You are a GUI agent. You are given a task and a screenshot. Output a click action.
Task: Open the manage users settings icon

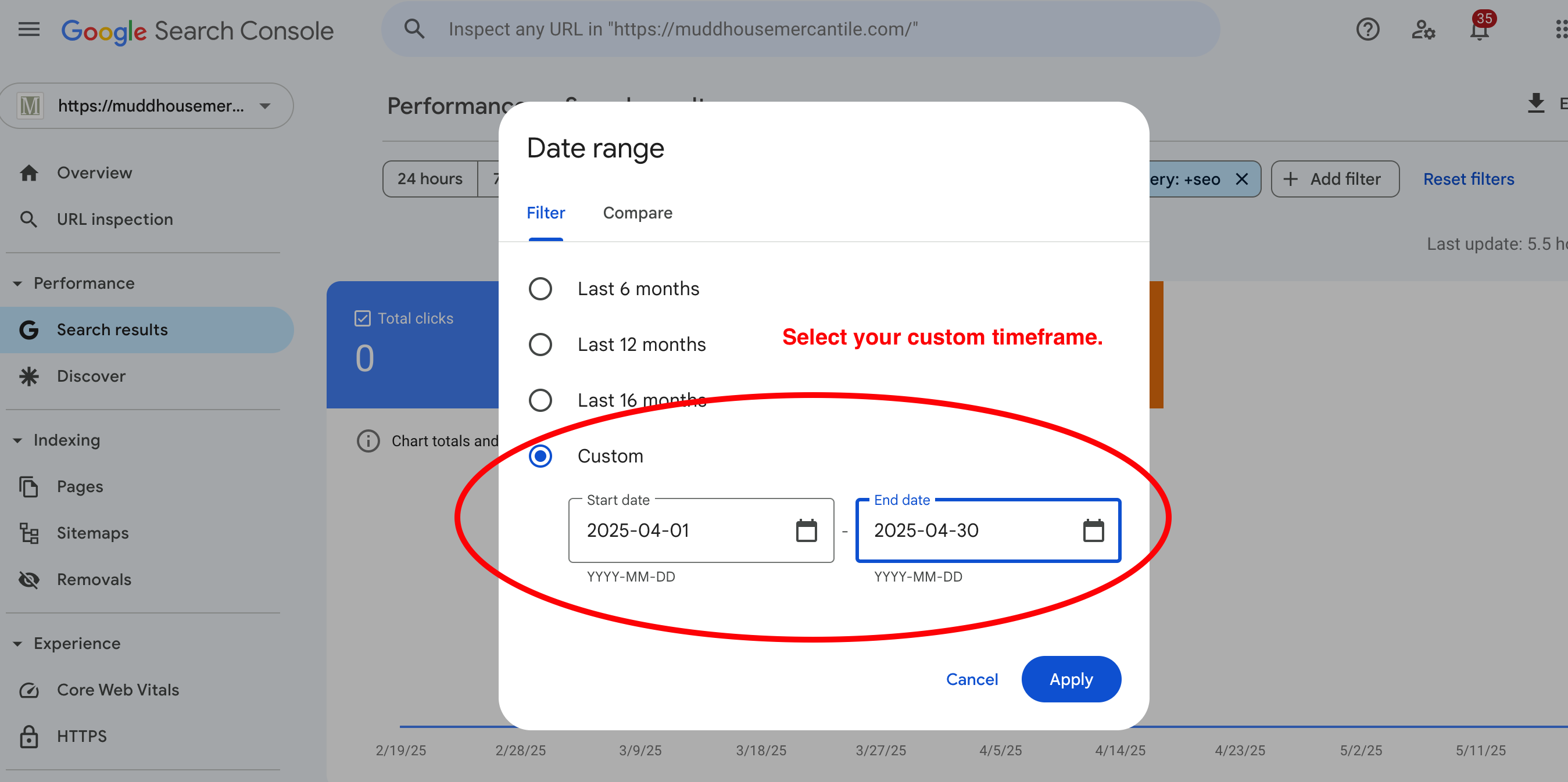click(1423, 29)
